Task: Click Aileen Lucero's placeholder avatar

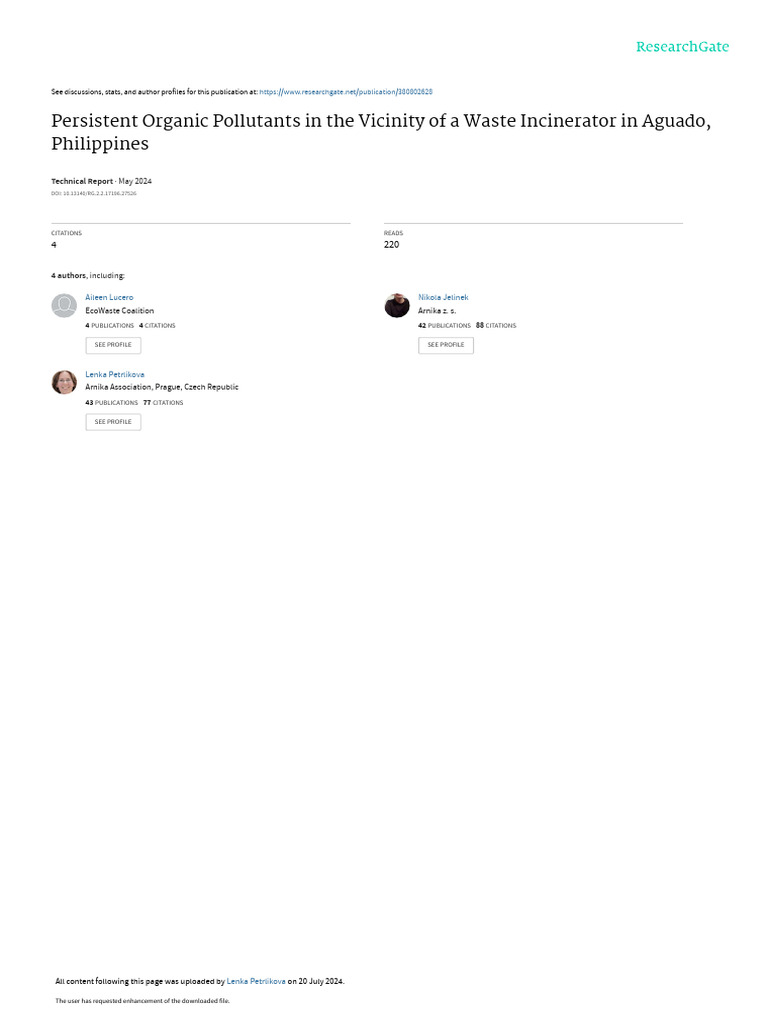Action: coord(64,306)
